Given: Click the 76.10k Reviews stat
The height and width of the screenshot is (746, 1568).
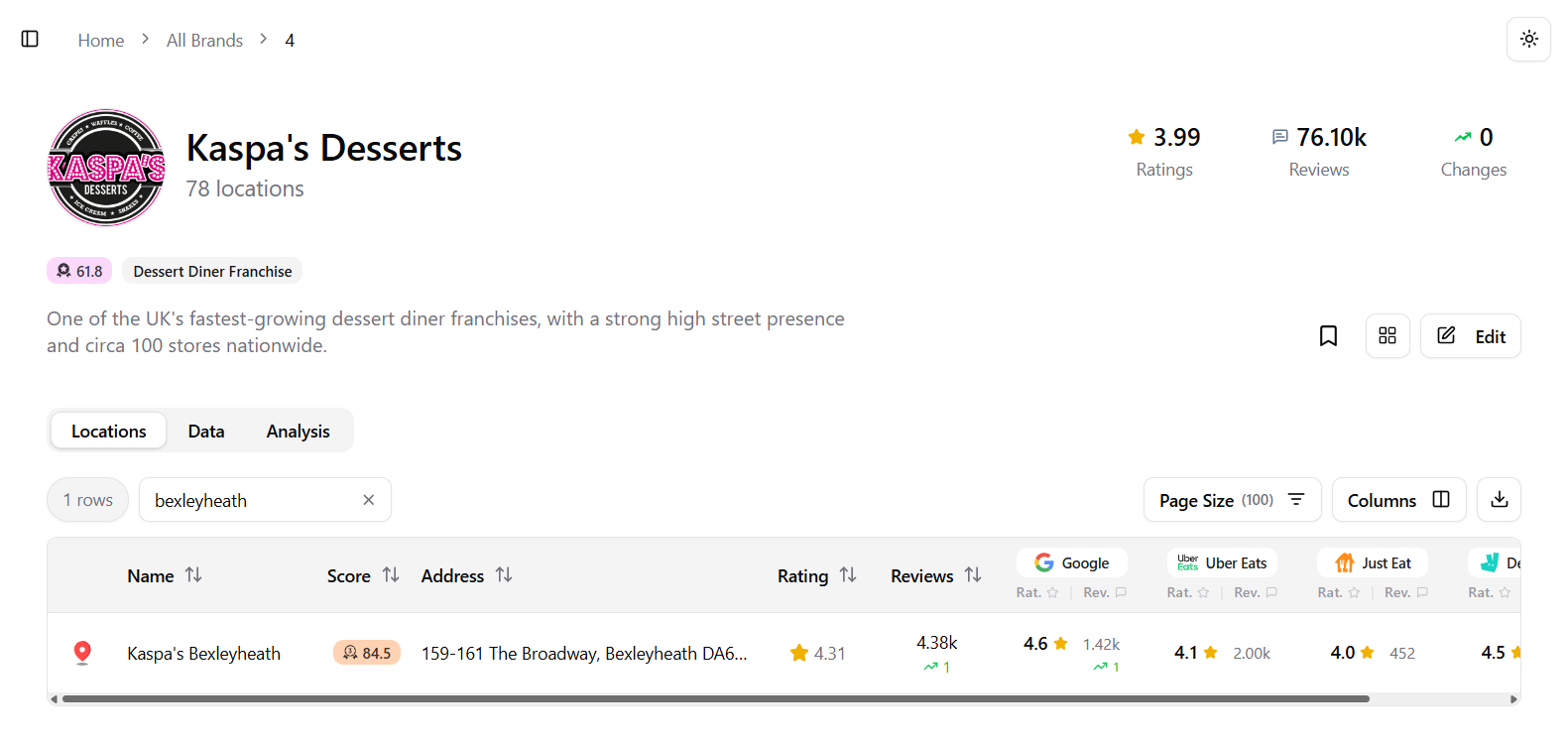Looking at the screenshot, I should pyautogui.click(x=1319, y=152).
